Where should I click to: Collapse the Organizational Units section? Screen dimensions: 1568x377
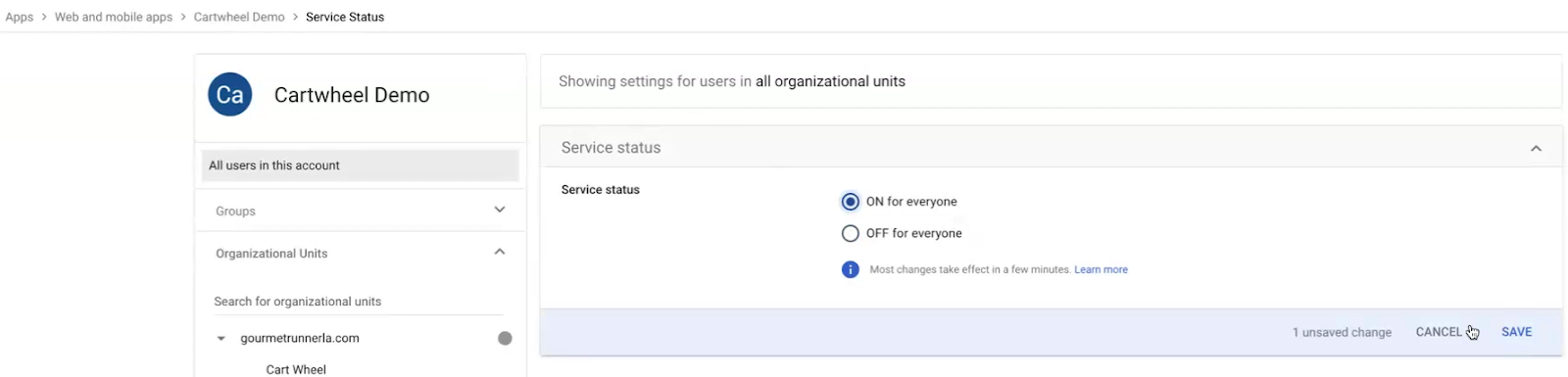500,252
